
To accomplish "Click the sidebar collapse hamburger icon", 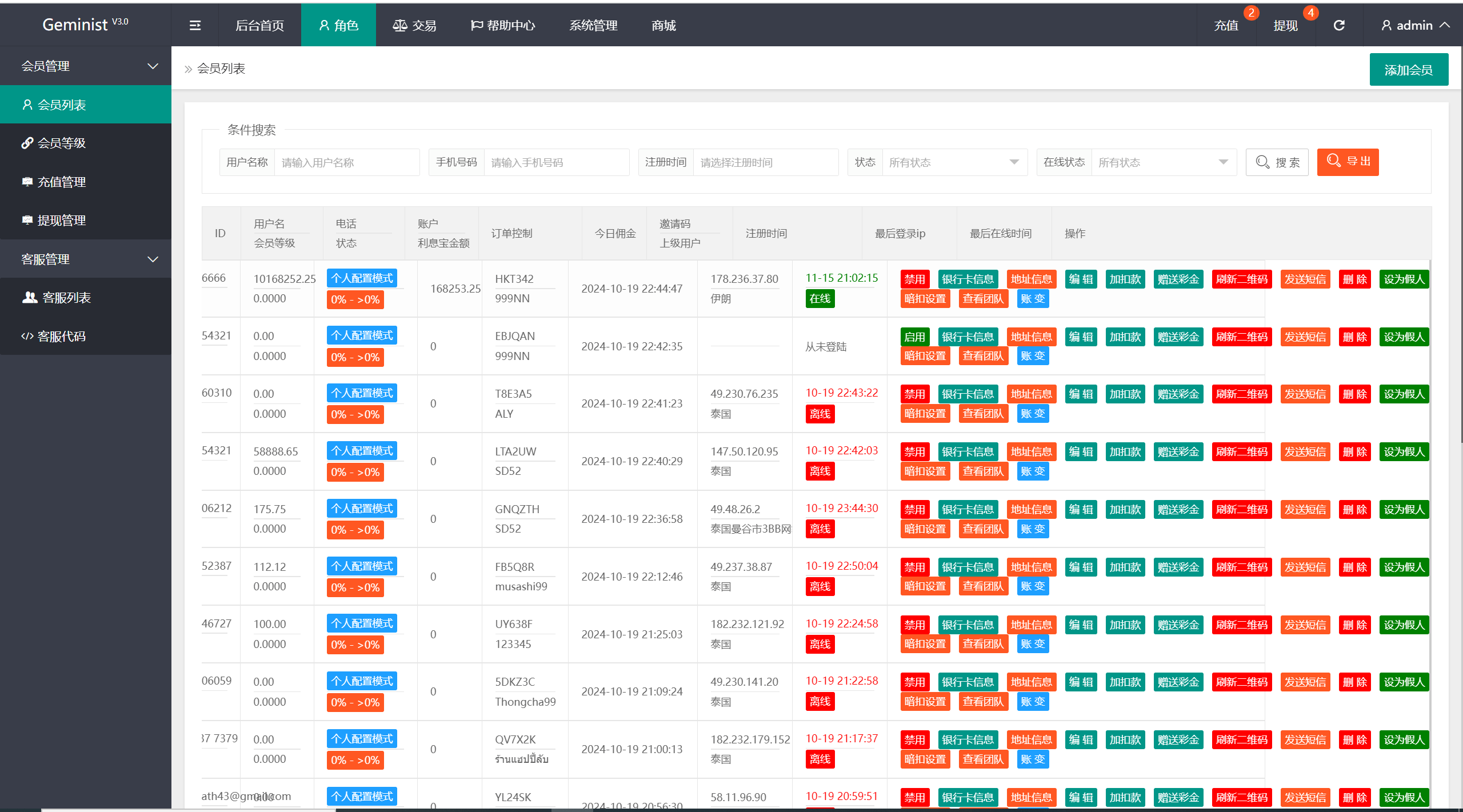I will point(195,25).
